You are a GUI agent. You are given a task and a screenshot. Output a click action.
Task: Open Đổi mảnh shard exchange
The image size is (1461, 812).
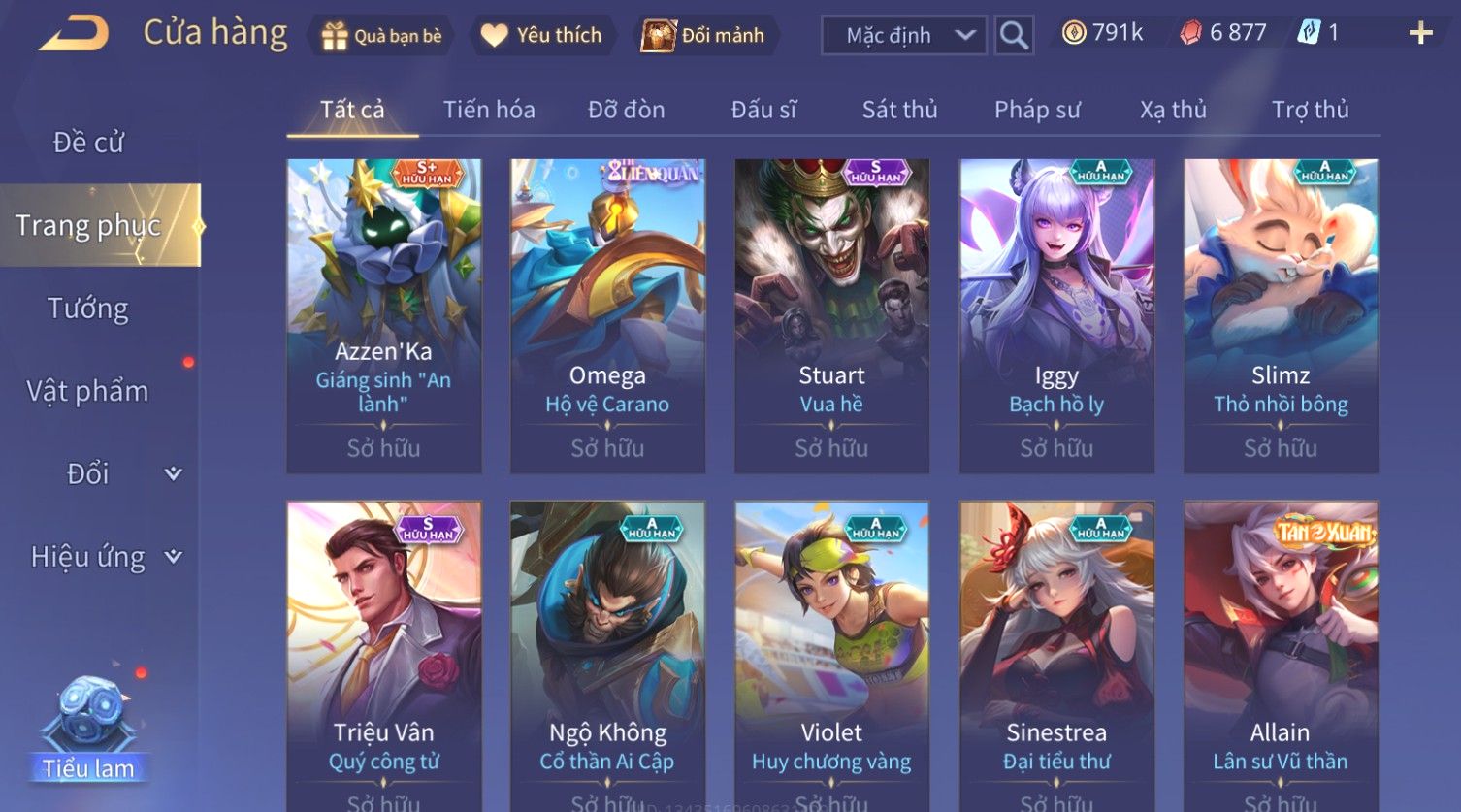(703, 36)
